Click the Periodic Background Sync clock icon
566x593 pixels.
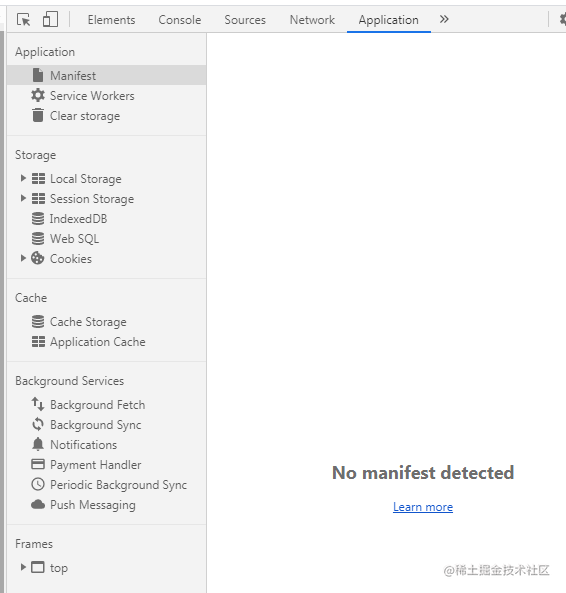point(38,484)
